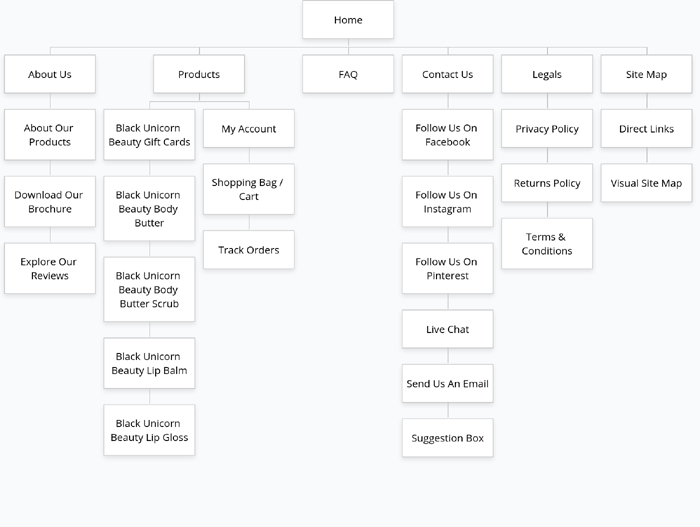Click the Track Orders box
This screenshot has height=527, width=700.
point(249,250)
